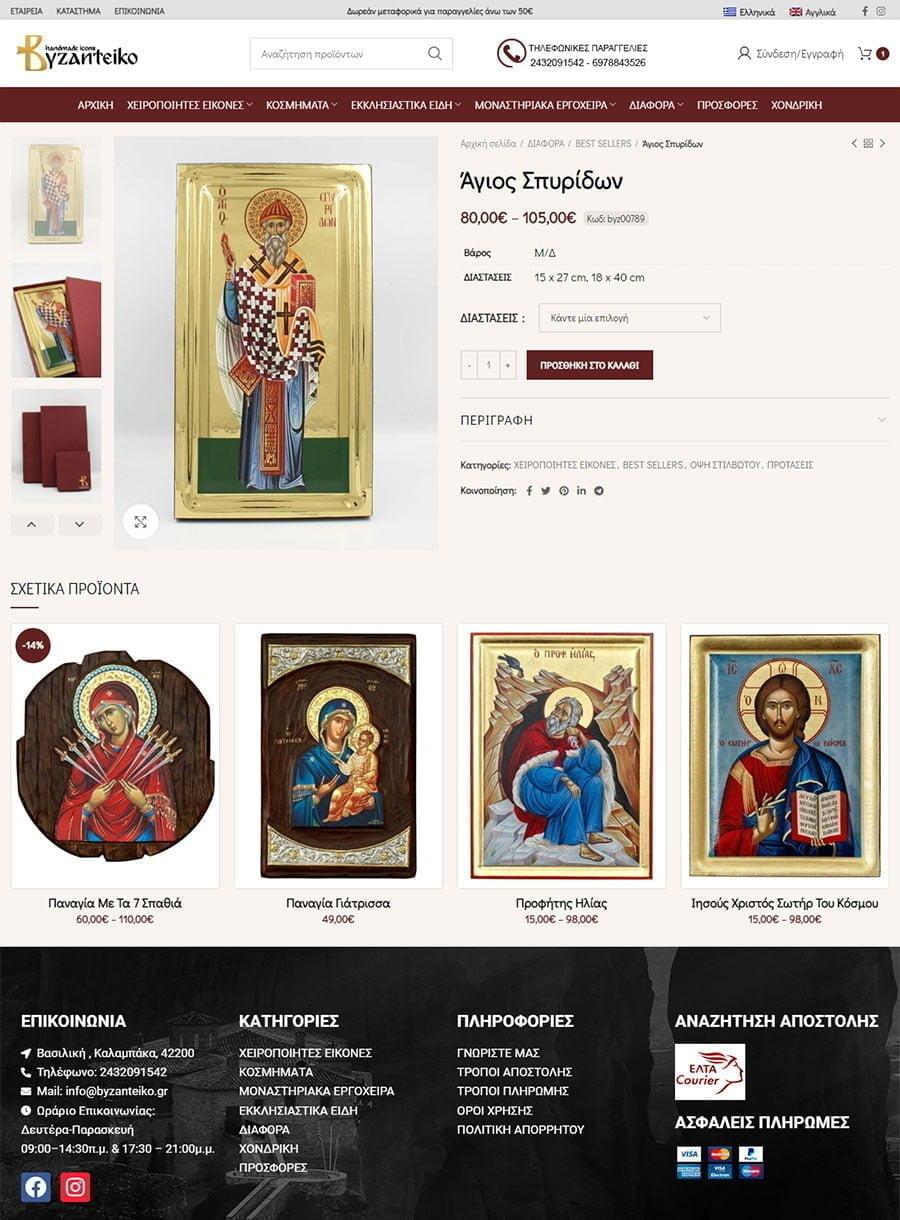Decrease quantity with minus button
900x1220 pixels.
pos(469,365)
